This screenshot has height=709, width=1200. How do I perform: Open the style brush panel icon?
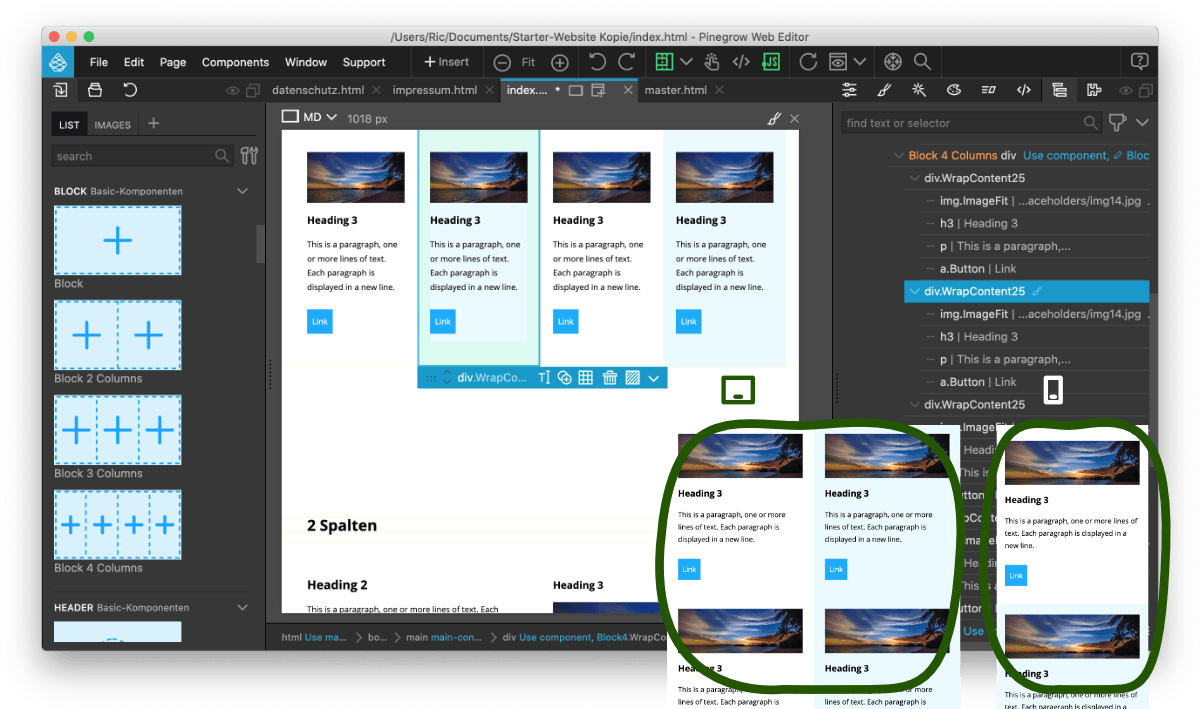tap(884, 90)
